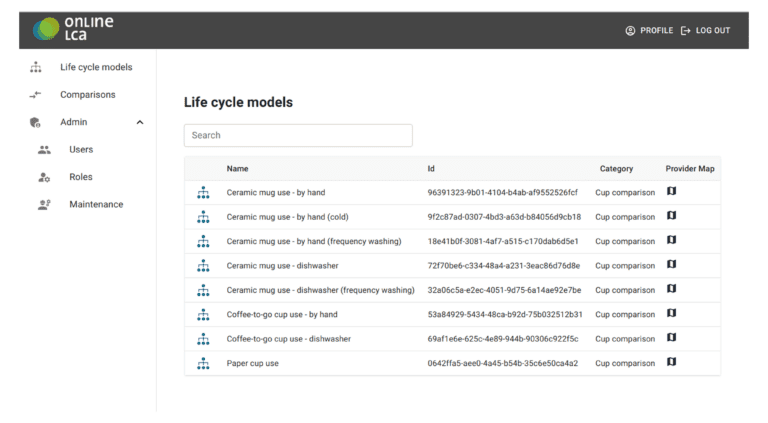
Task: Select id 96391323-9b01-4104-b4ab-af9552526fcf
Action: [x=503, y=192]
